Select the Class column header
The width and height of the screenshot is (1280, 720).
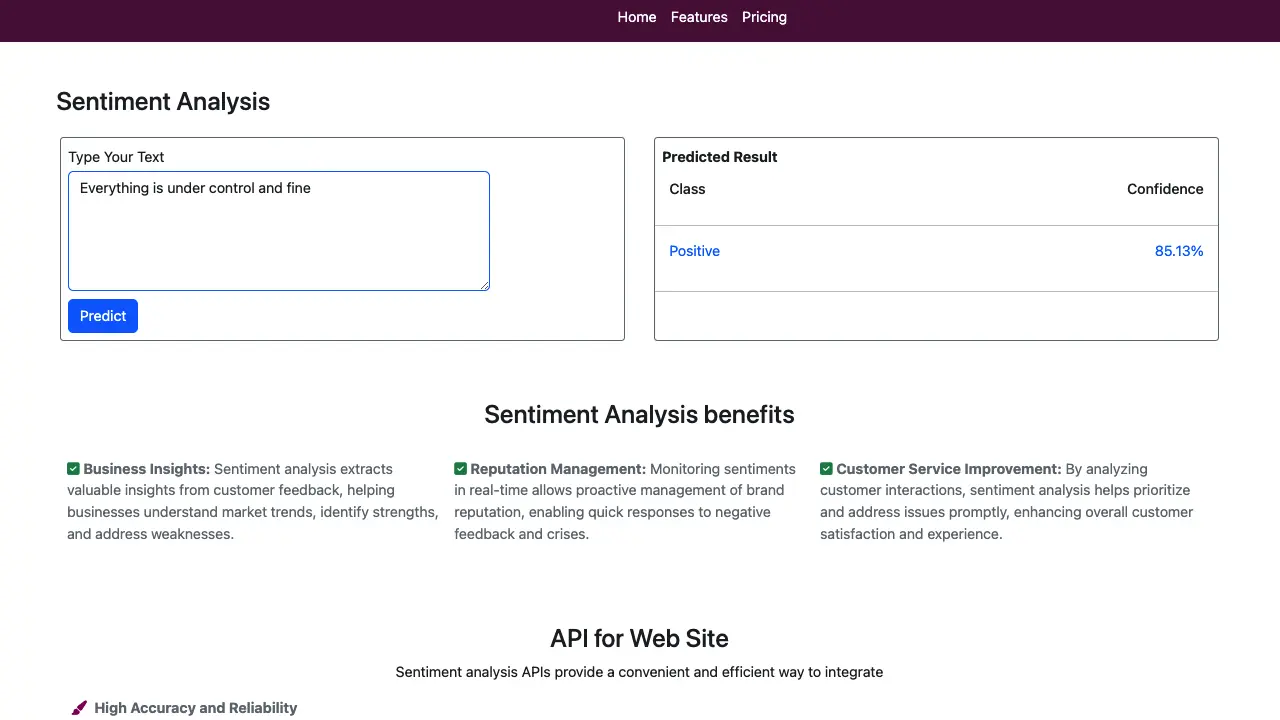point(687,189)
